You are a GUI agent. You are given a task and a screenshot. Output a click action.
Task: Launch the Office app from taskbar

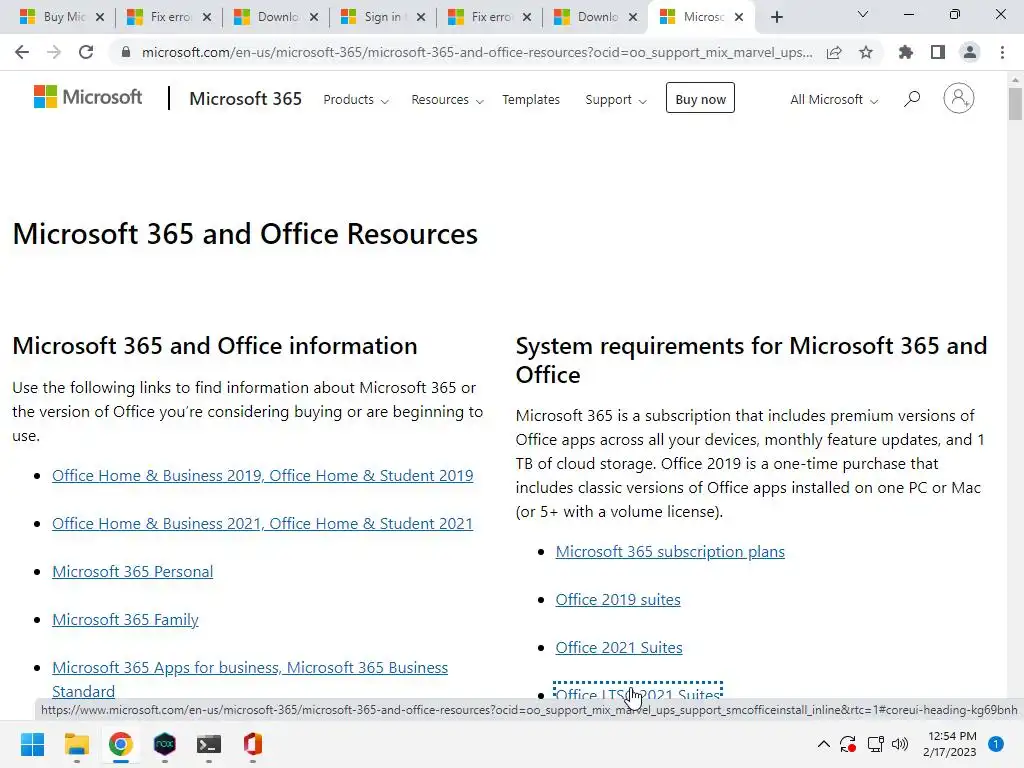coord(253,744)
